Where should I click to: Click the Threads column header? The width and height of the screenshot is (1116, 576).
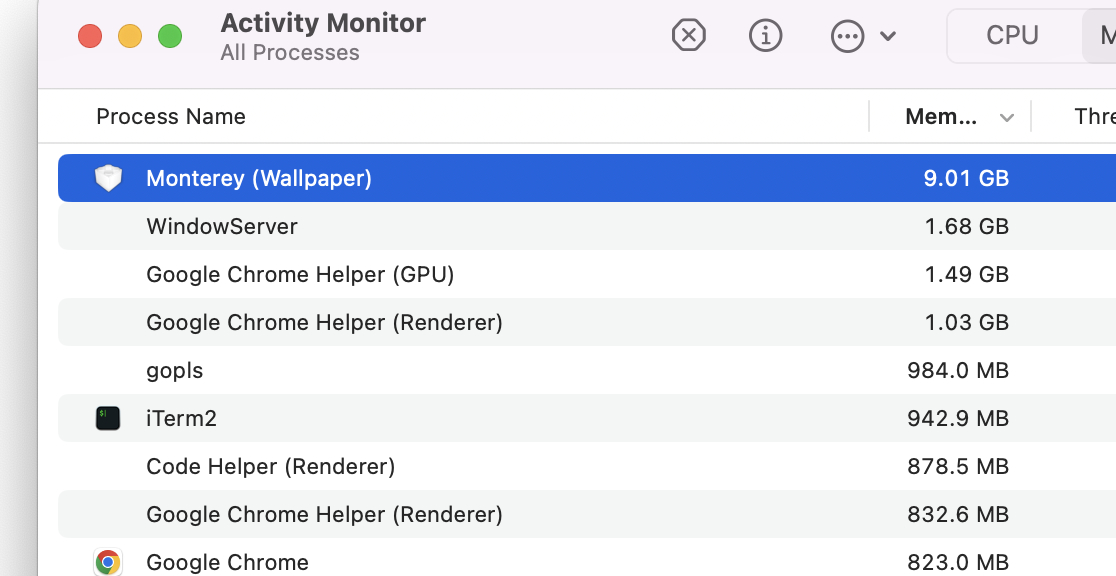[1094, 117]
